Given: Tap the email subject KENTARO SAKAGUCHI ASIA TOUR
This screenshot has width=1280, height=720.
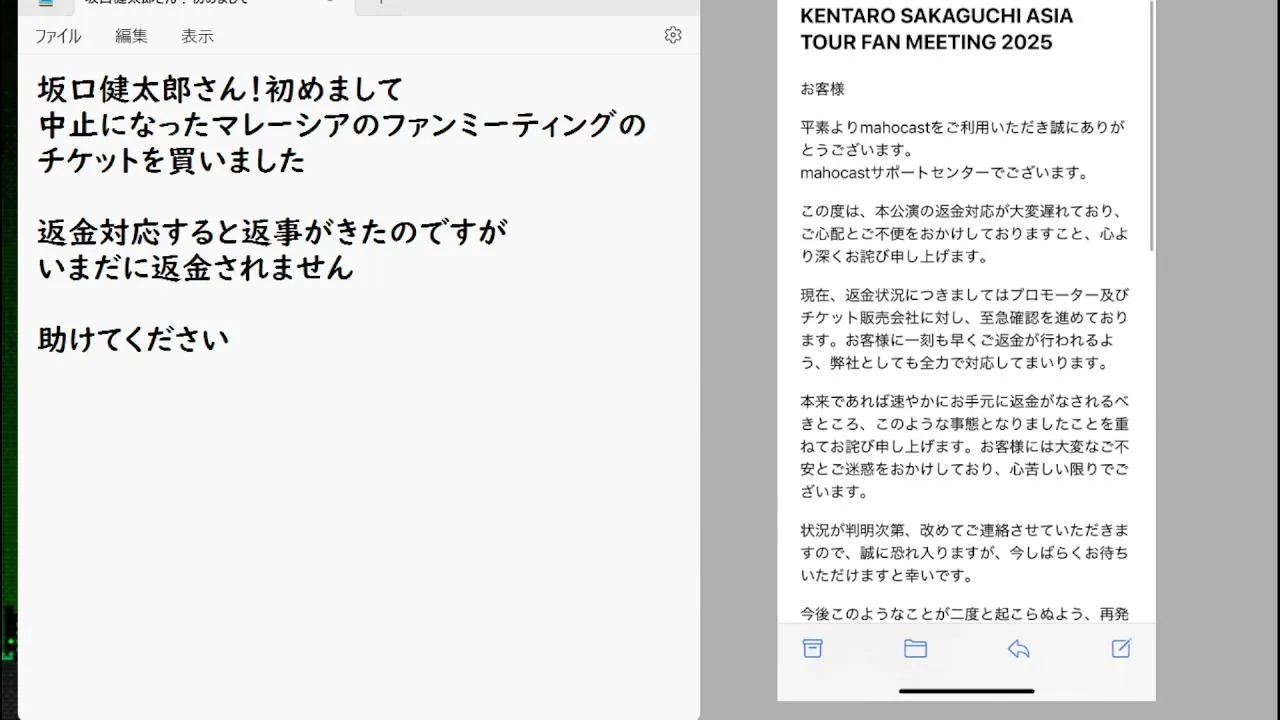Looking at the screenshot, I should (936, 29).
